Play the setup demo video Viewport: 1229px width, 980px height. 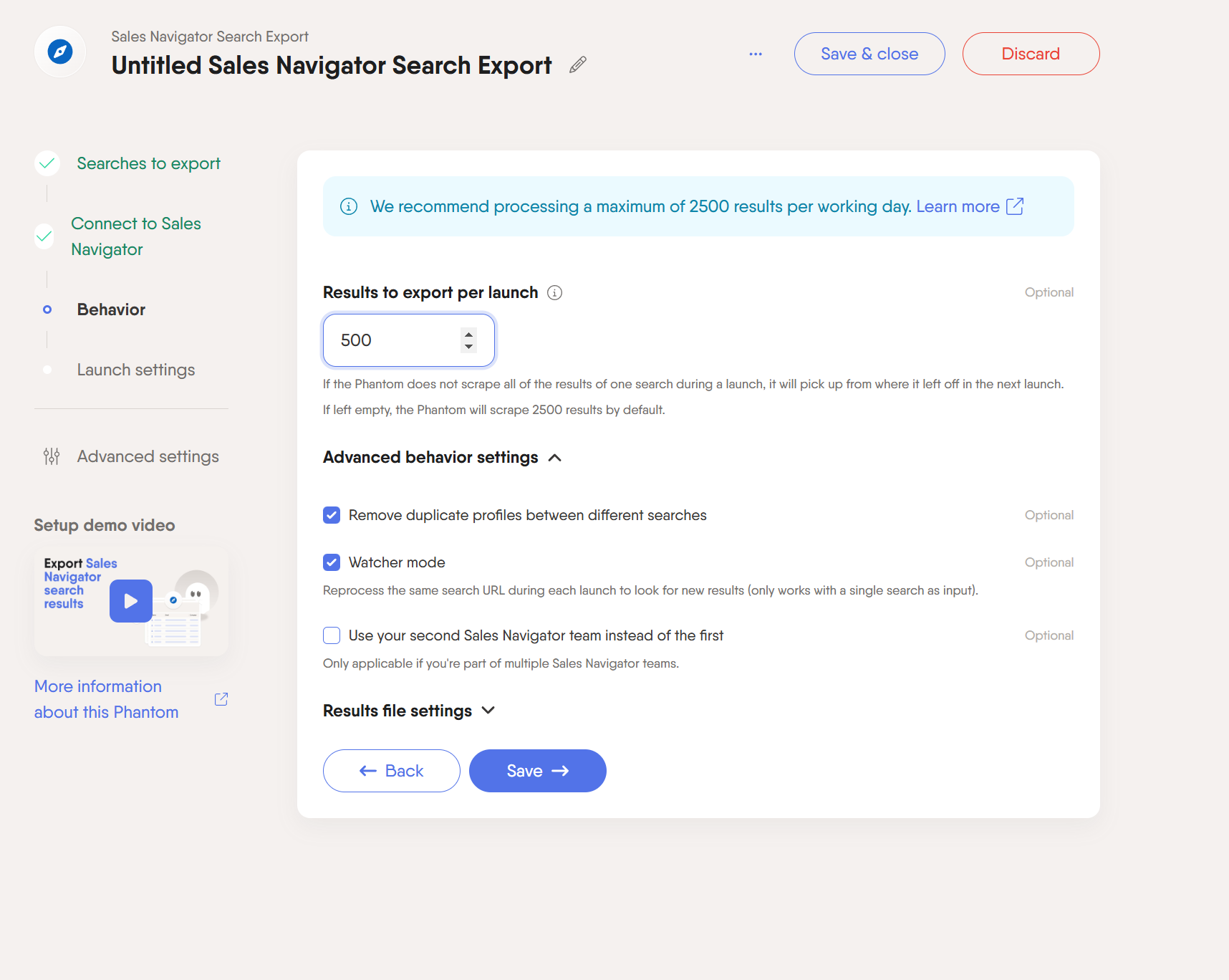(131, 601)
